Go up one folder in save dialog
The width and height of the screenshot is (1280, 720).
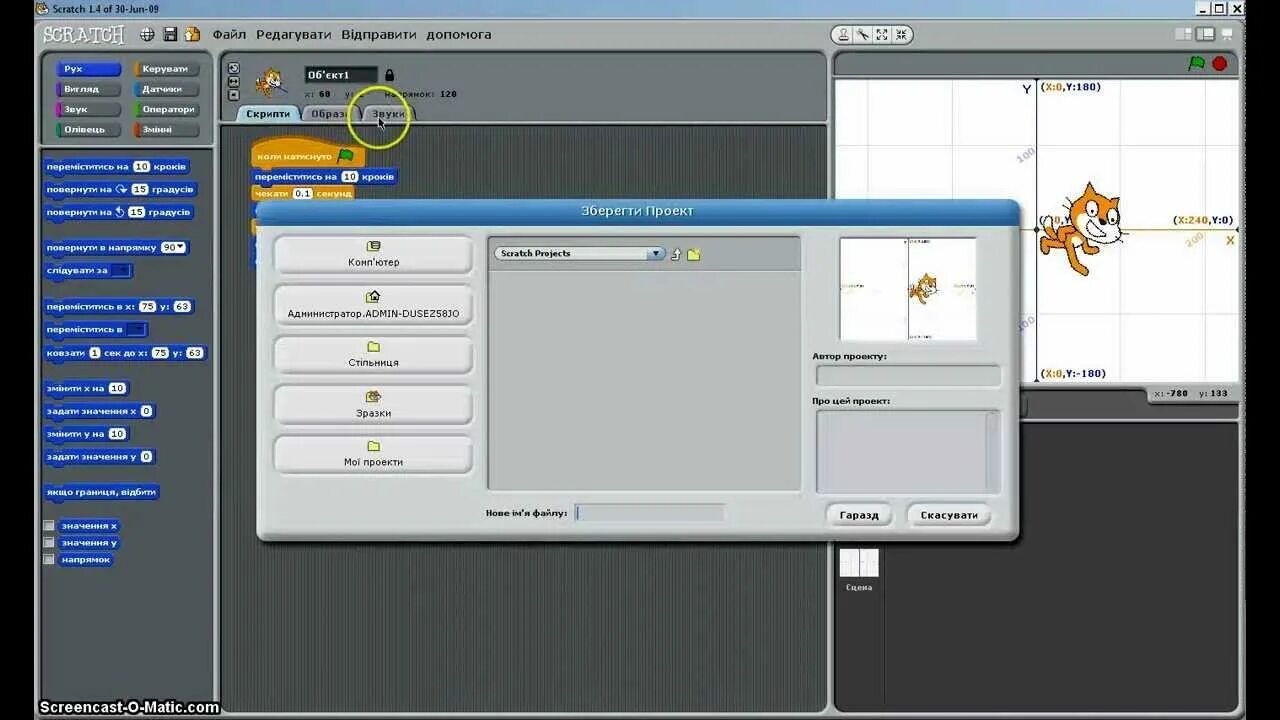point(675,254)
